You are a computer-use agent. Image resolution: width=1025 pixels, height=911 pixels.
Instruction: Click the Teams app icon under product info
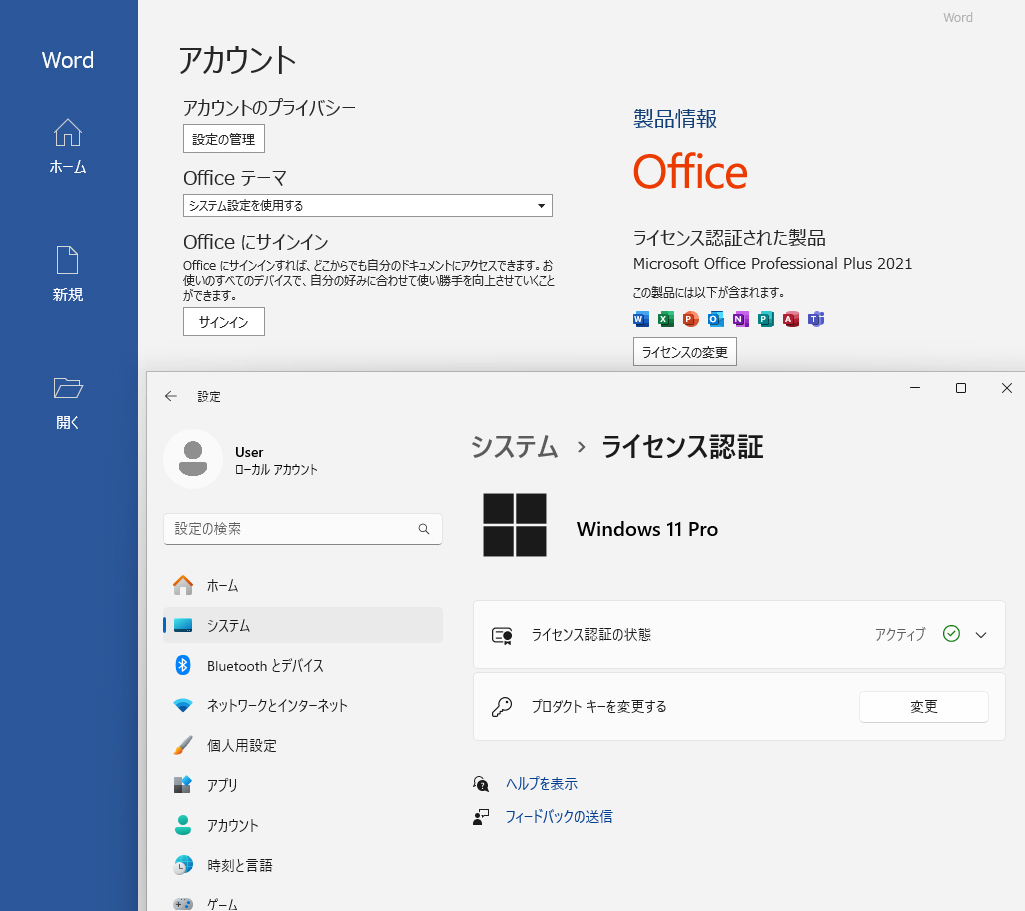[x=816, y=319]
